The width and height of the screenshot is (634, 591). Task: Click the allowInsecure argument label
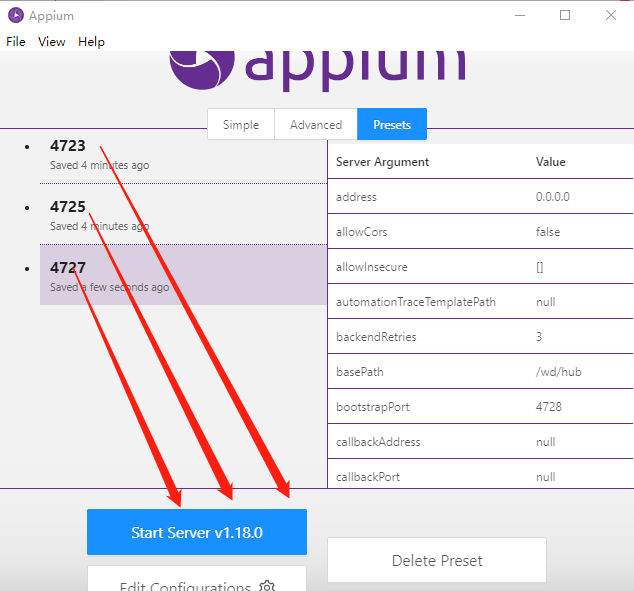[x=372, y=267]
